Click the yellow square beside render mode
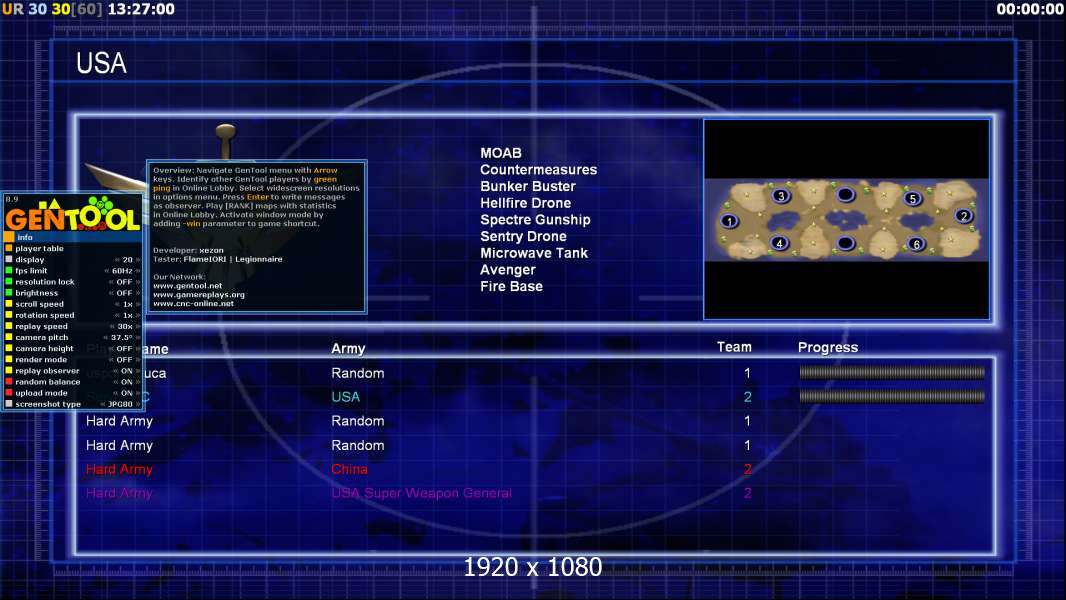The image size is (1066, 600). coord(9,359)
